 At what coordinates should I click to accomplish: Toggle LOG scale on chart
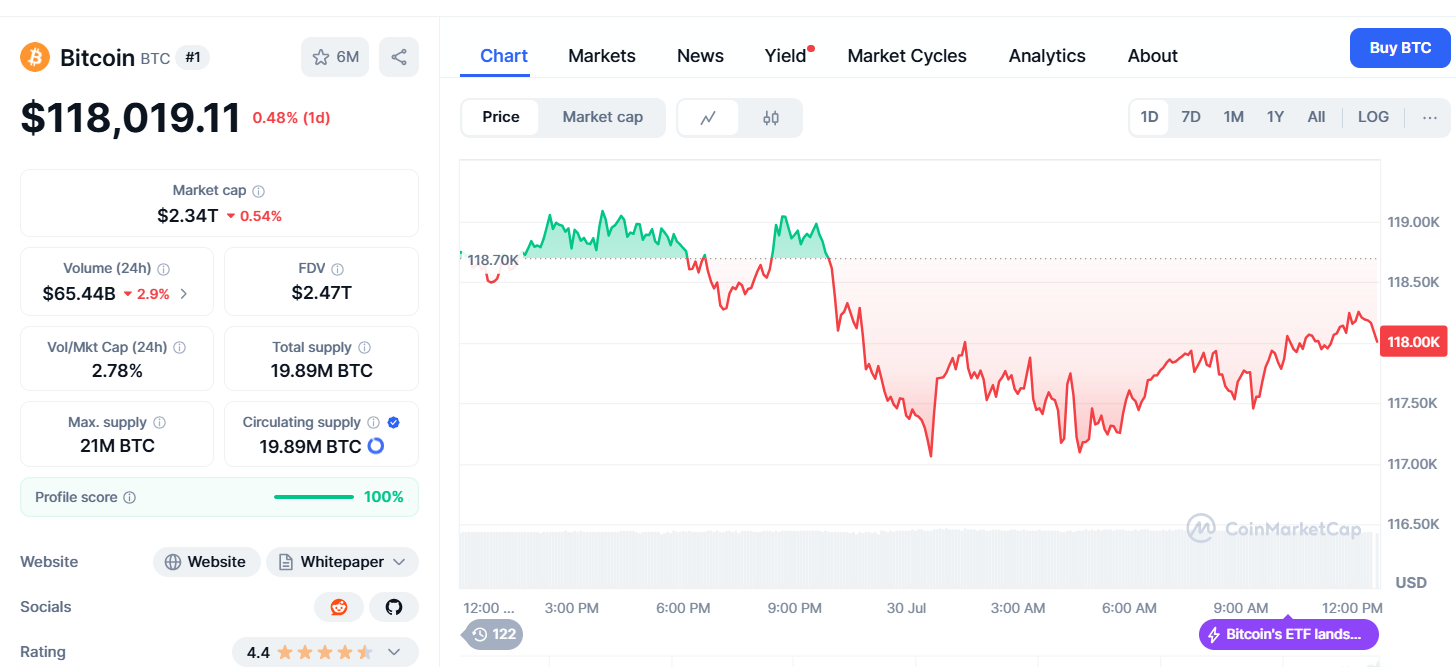coord(1373,117)
